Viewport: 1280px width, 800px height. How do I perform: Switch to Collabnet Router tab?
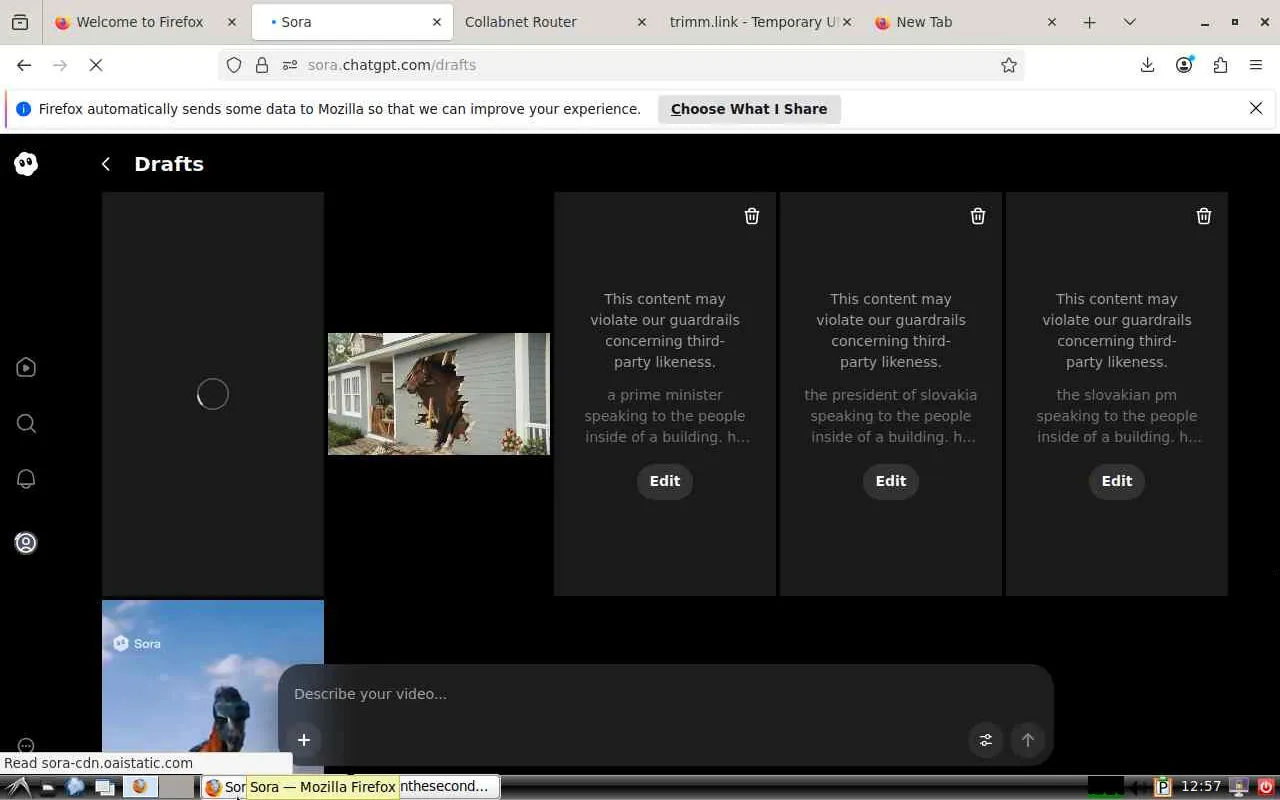[552, 22]
